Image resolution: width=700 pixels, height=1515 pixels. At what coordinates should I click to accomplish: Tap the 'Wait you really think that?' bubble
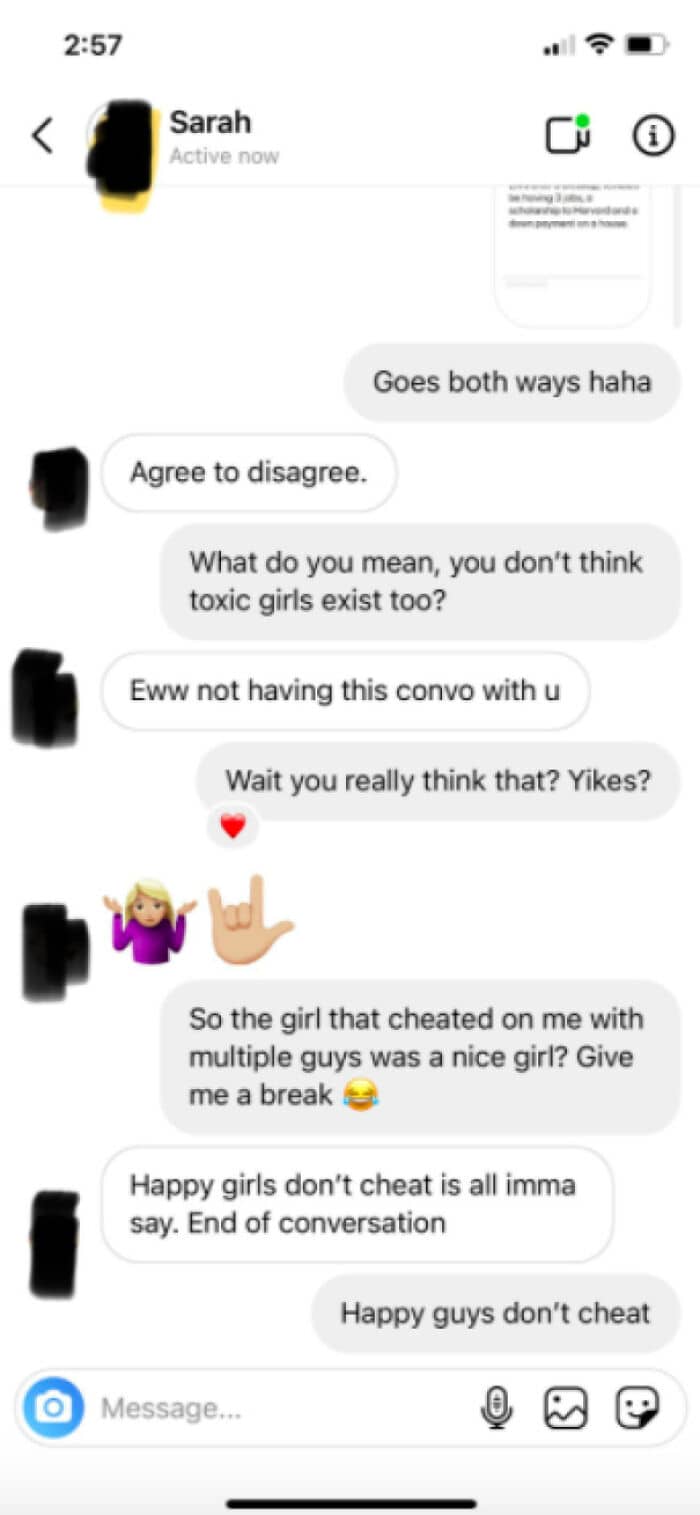(438, 781)
